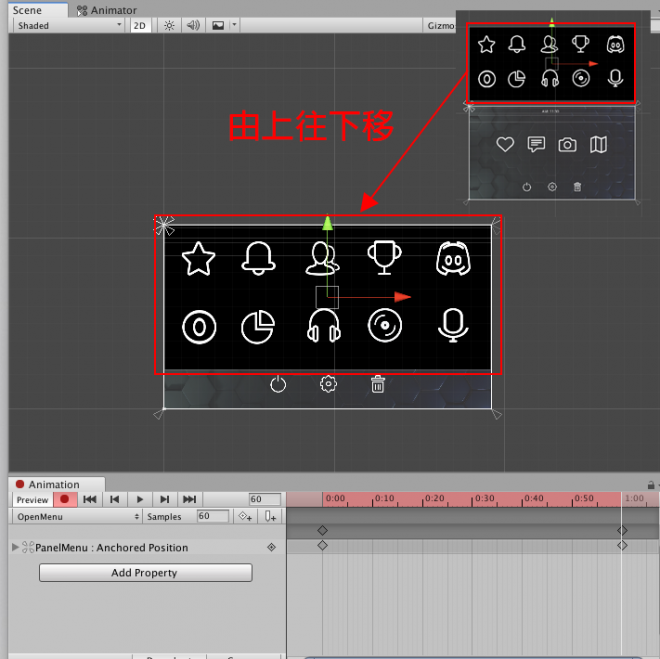Select the Scene tab
The image size is (660, 659).
click(27, 10)
